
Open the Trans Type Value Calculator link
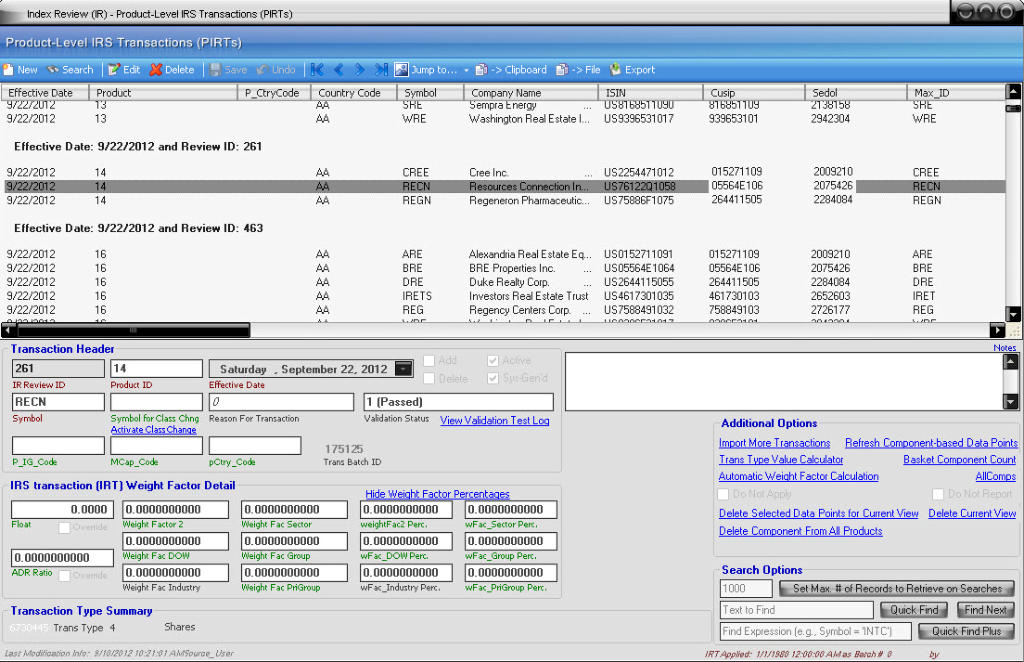pyautogui.click(x=781, y=460)
